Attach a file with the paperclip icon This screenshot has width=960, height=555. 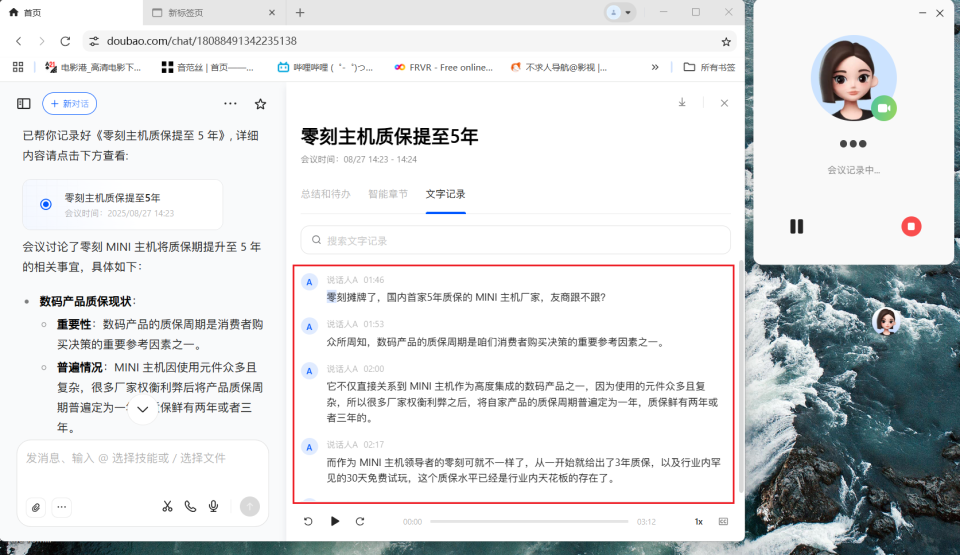[36, 507]
